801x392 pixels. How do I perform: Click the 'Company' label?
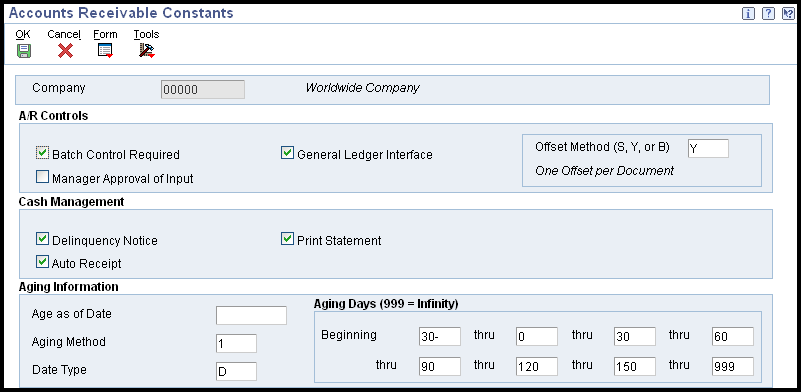[59, 88]
